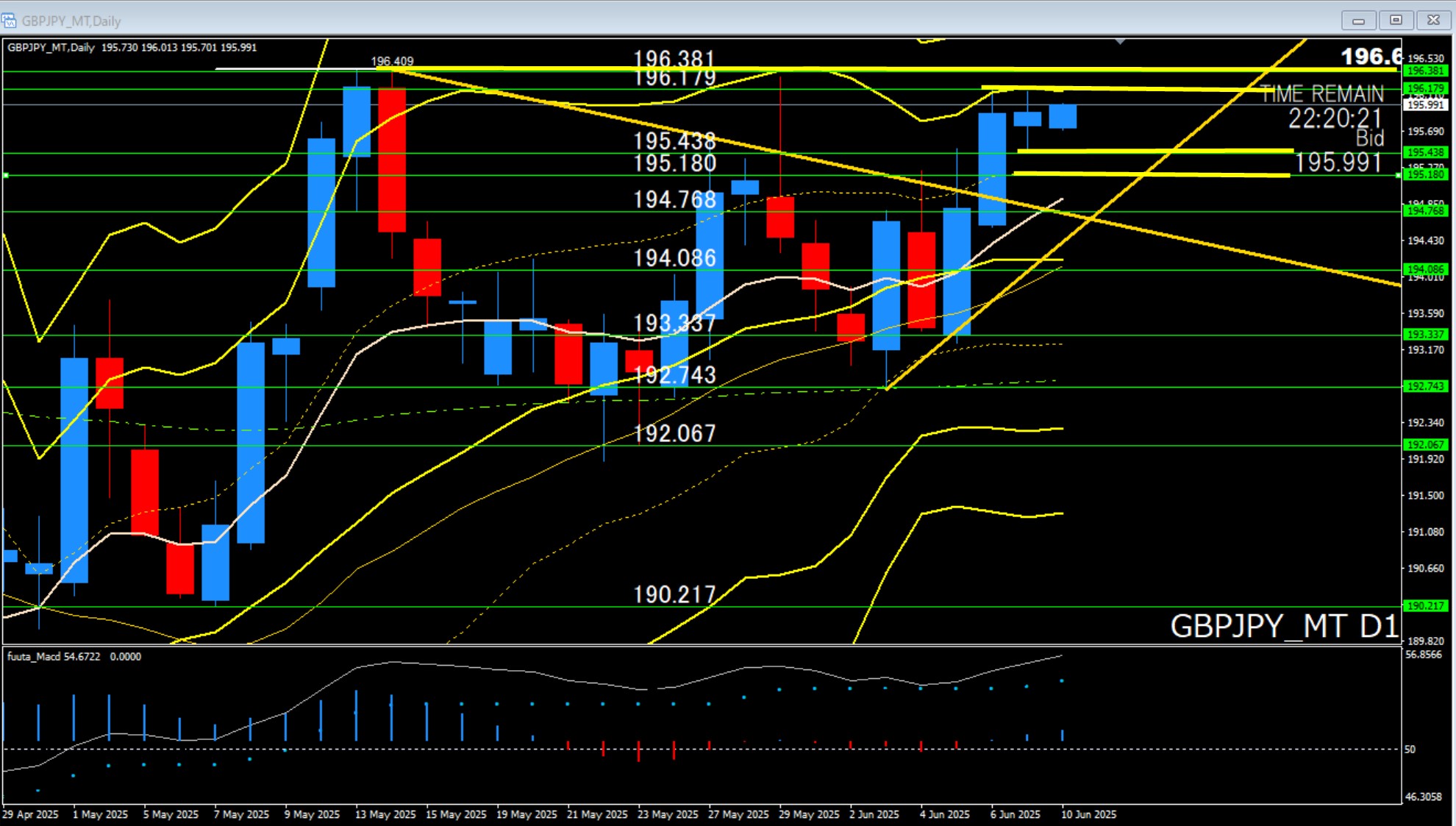Select the 194.768 level label on the chart
The width and height of the screenshot is (1456, 826).
[674, 199]
